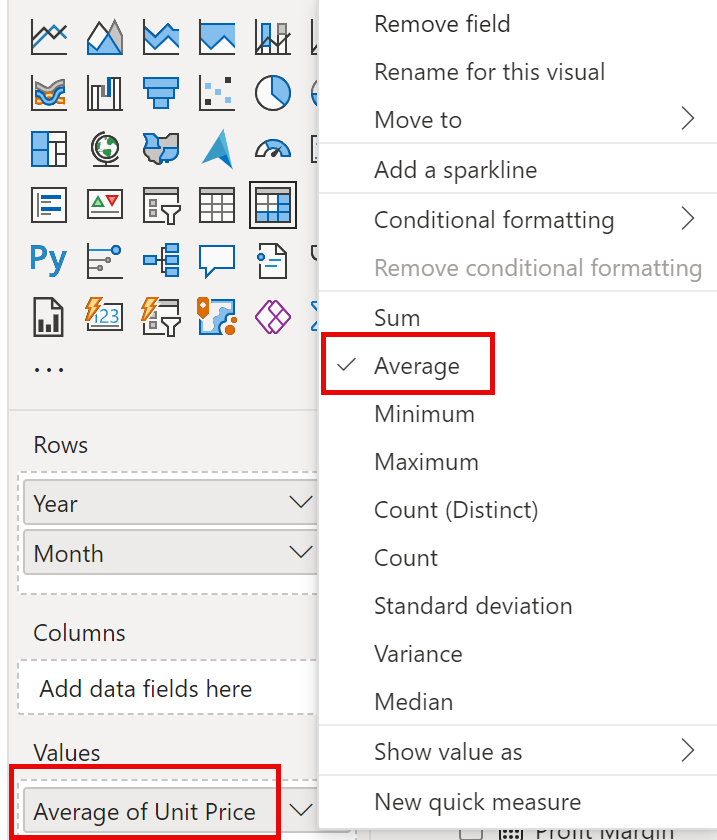Viewport: 717px width, 840px height.
Task: Open Average of Unit Price dropdown arrow
Action: [301, 809]
